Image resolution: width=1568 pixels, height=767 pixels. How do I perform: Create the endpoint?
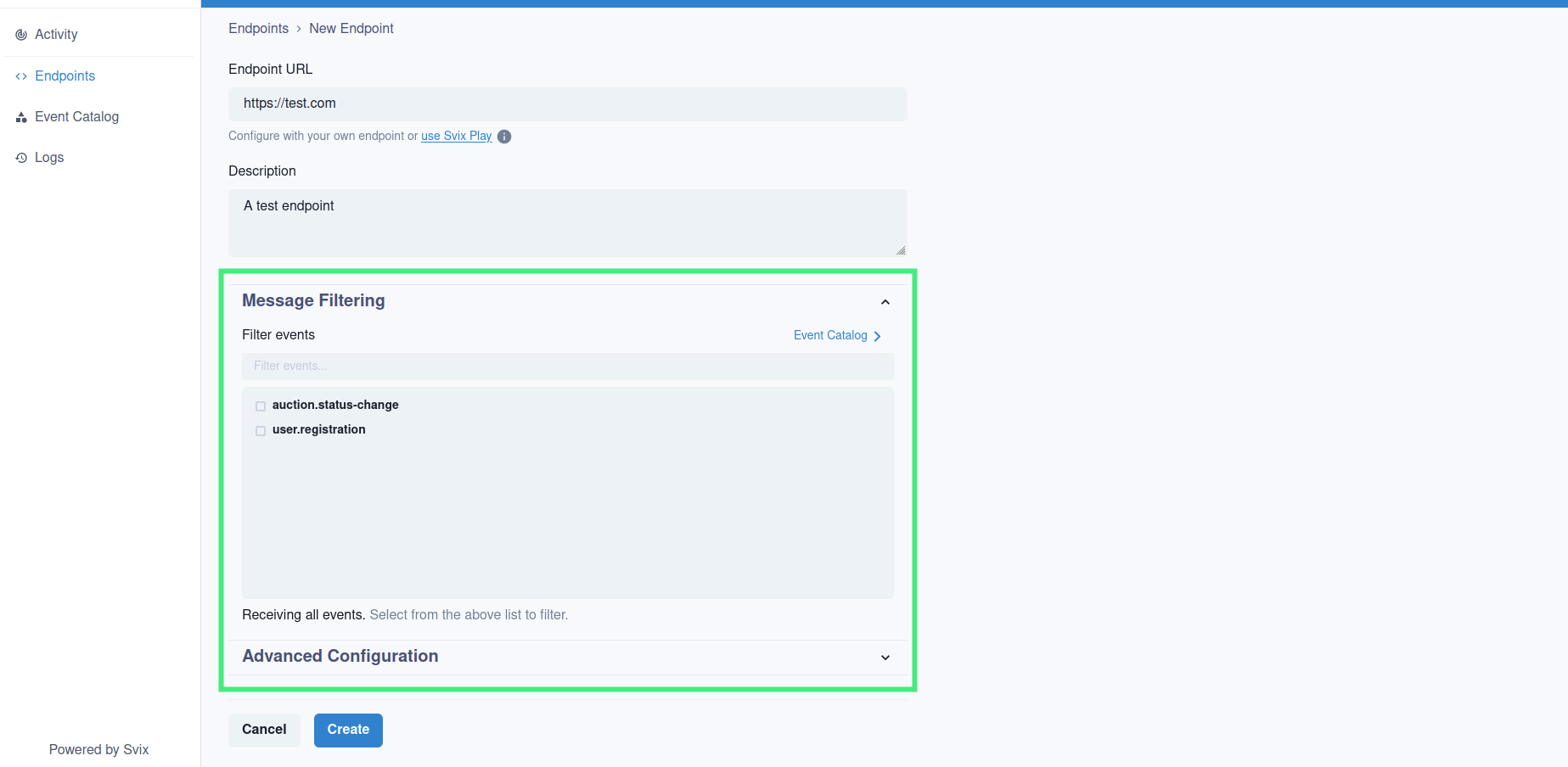tap(348, 730)
